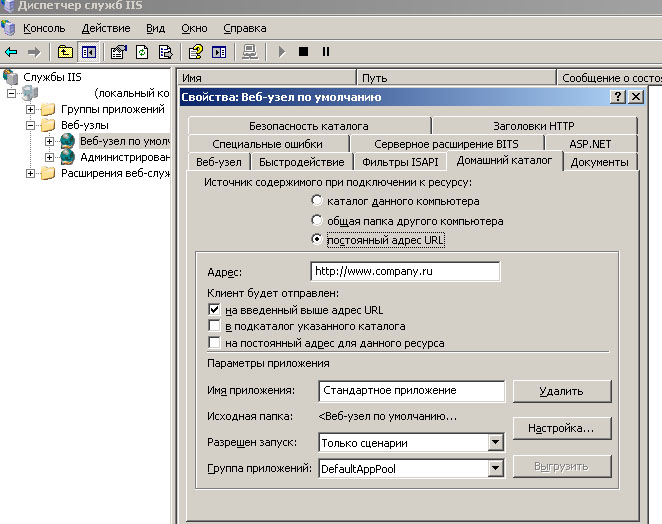Click the Адрес URL input field
662x524 pixels.
click(405, 271)
